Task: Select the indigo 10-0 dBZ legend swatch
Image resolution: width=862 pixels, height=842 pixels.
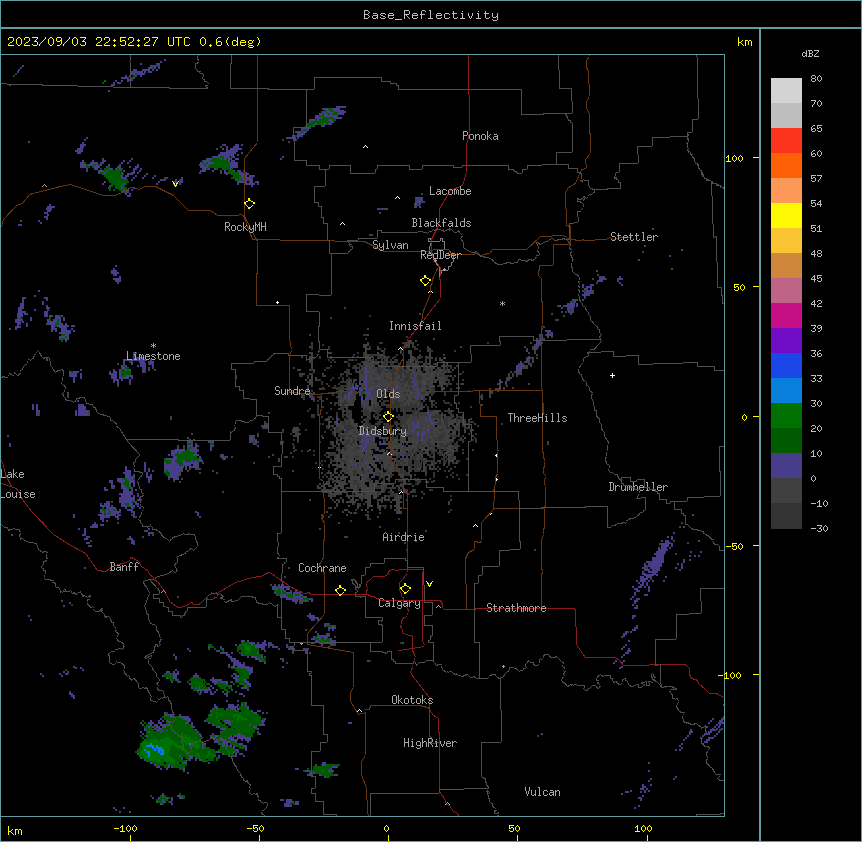Action: (786, 466)
